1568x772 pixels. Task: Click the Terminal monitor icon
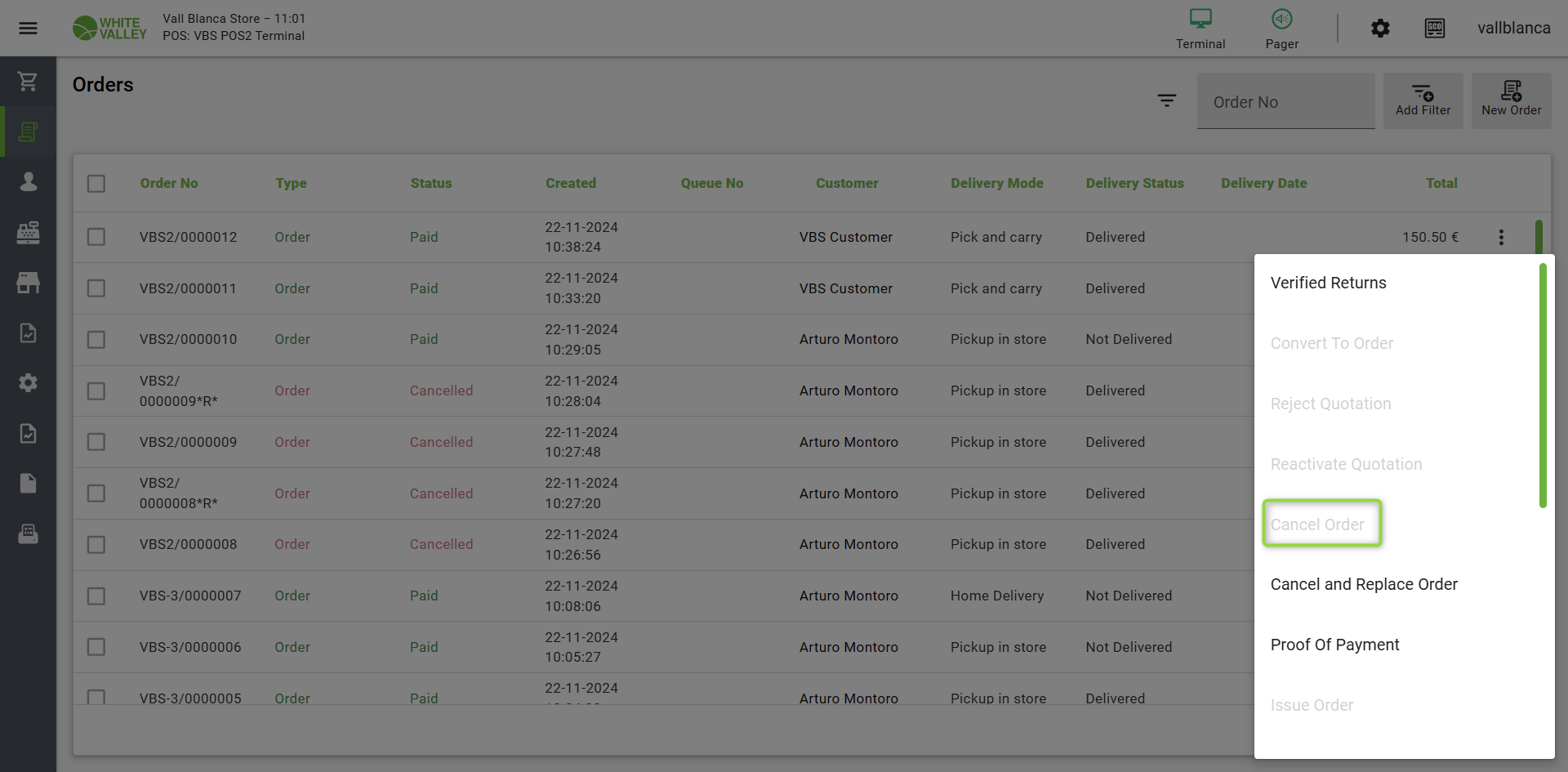pyautogui.click(x=1200, y=19)
